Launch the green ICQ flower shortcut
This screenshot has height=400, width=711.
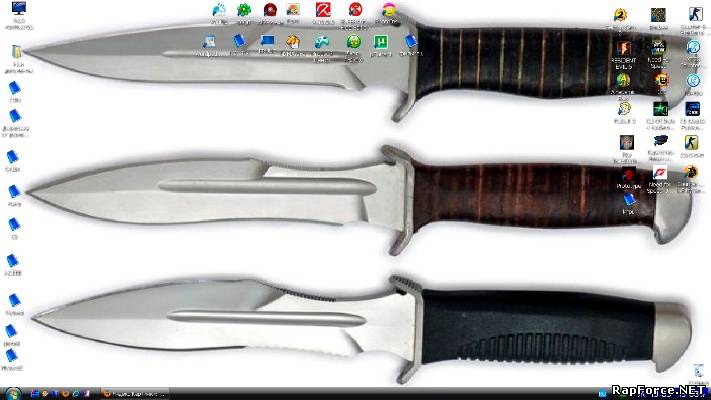point(244,10)
